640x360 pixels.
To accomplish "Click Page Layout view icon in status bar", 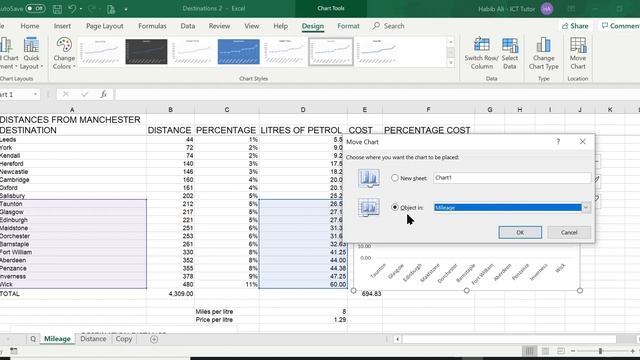I will 545,351.
